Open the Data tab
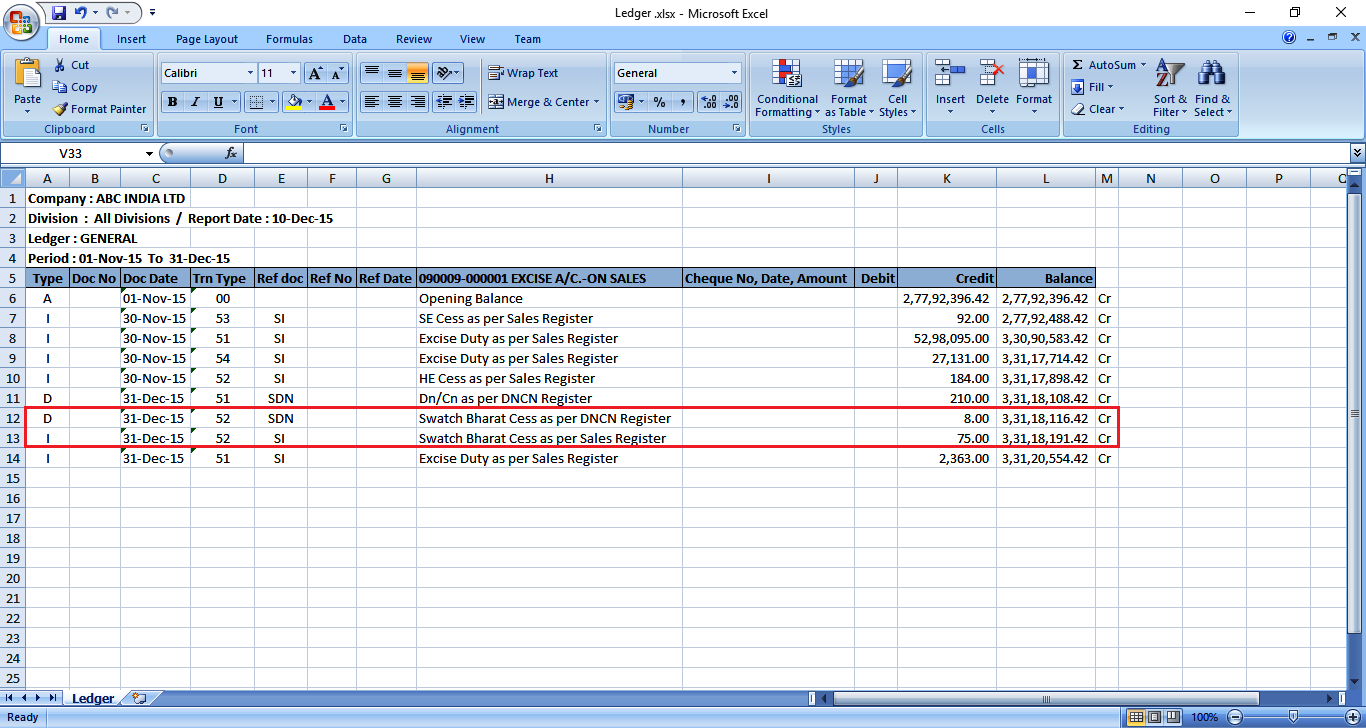Screen dimensions: 1366x728 point(355,39)
